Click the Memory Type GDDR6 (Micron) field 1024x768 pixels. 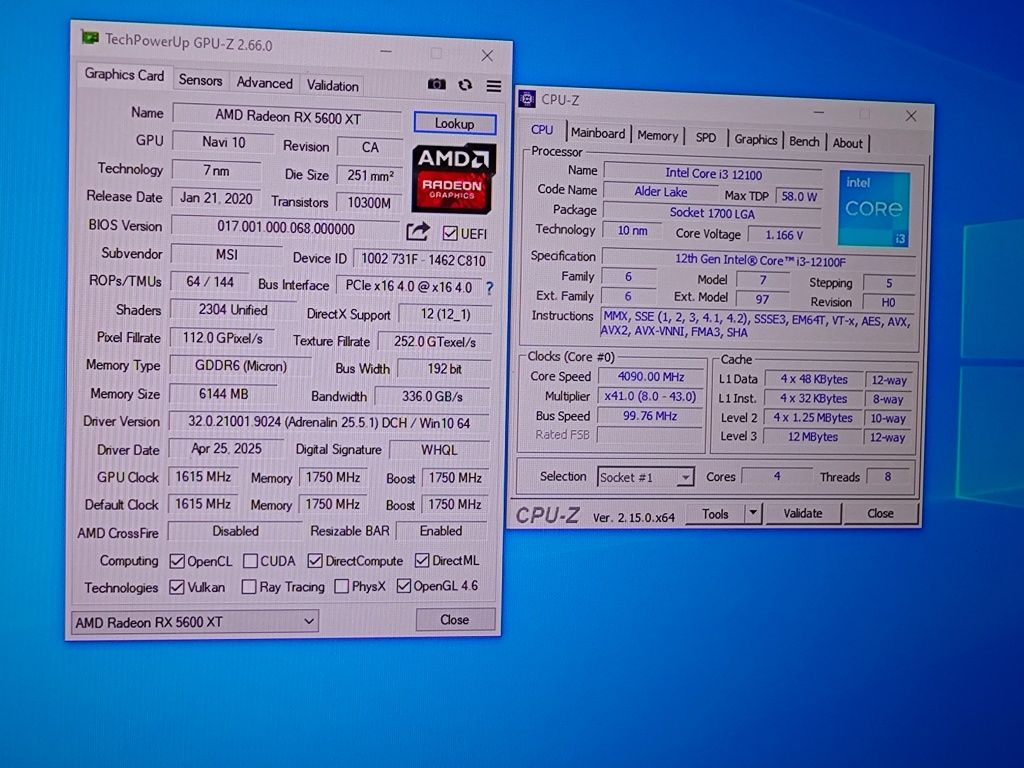240,366
